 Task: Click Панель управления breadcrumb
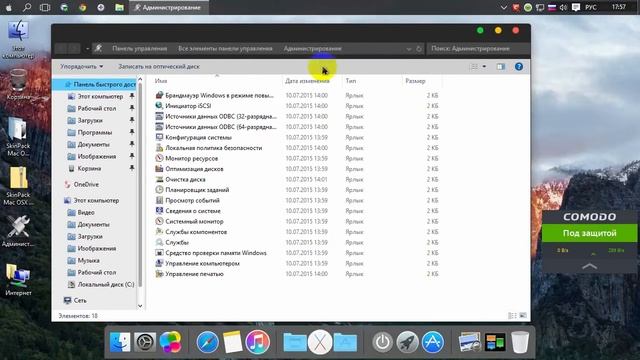pyautogui.click(x=140, y=49)
